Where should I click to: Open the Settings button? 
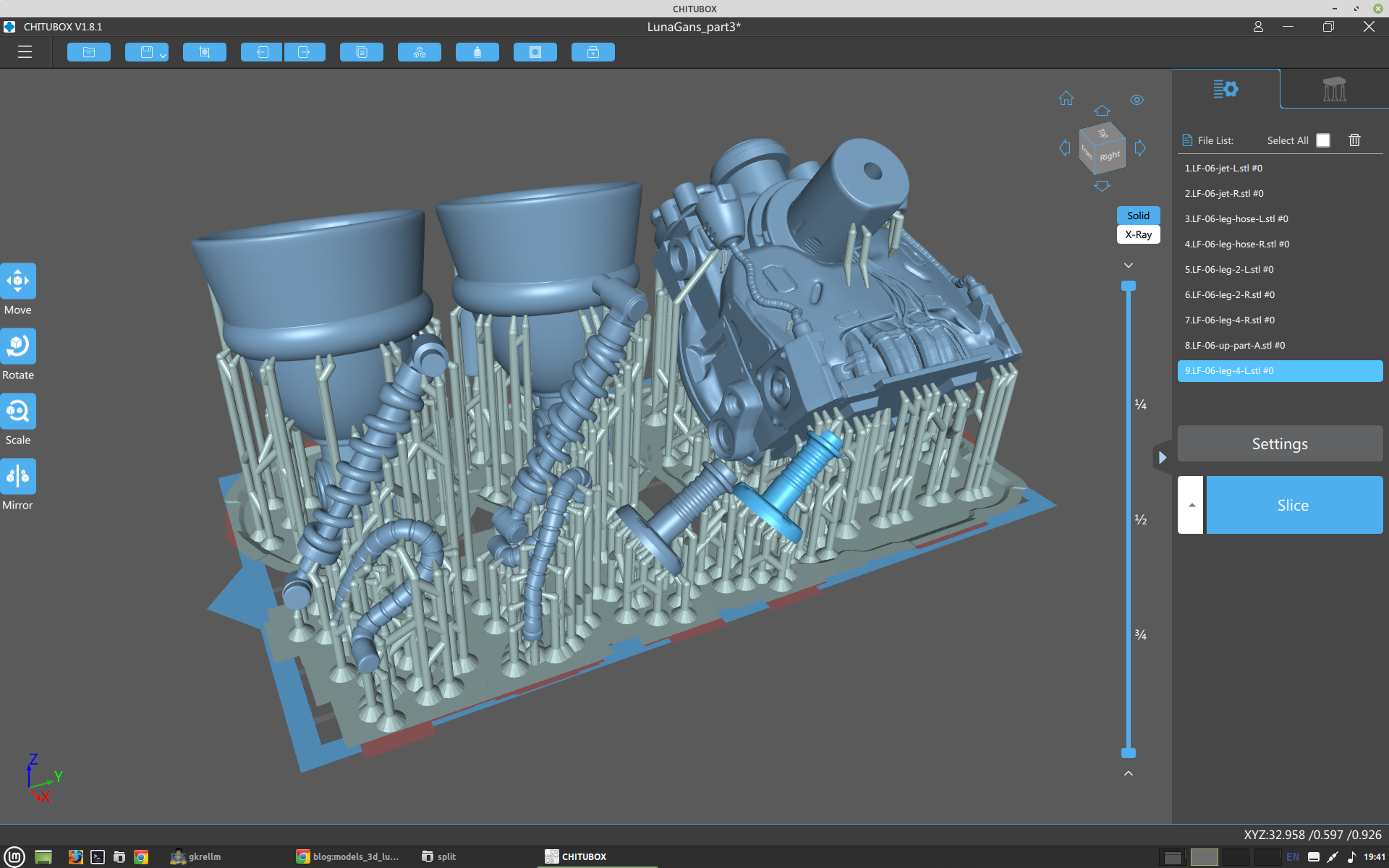pyautogui.click(x=1280, y=443)
